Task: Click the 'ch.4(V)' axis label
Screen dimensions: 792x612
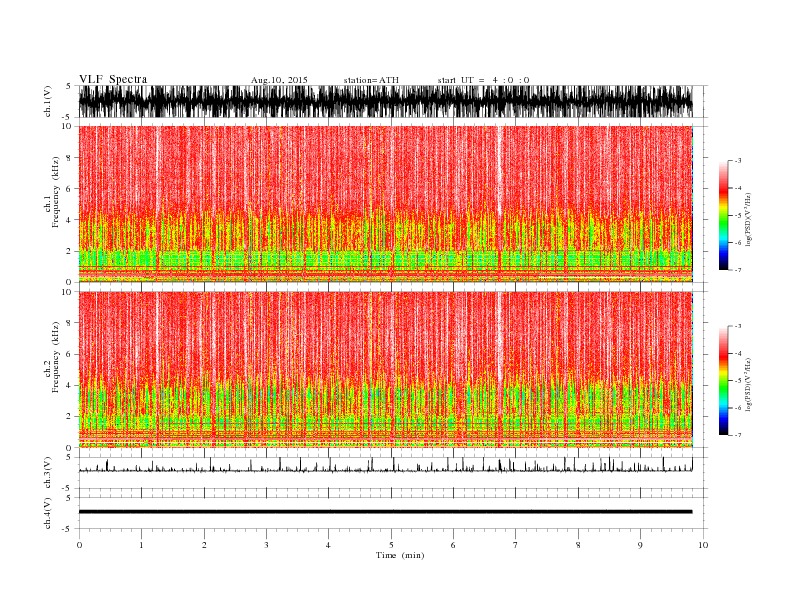Action: 48,513
